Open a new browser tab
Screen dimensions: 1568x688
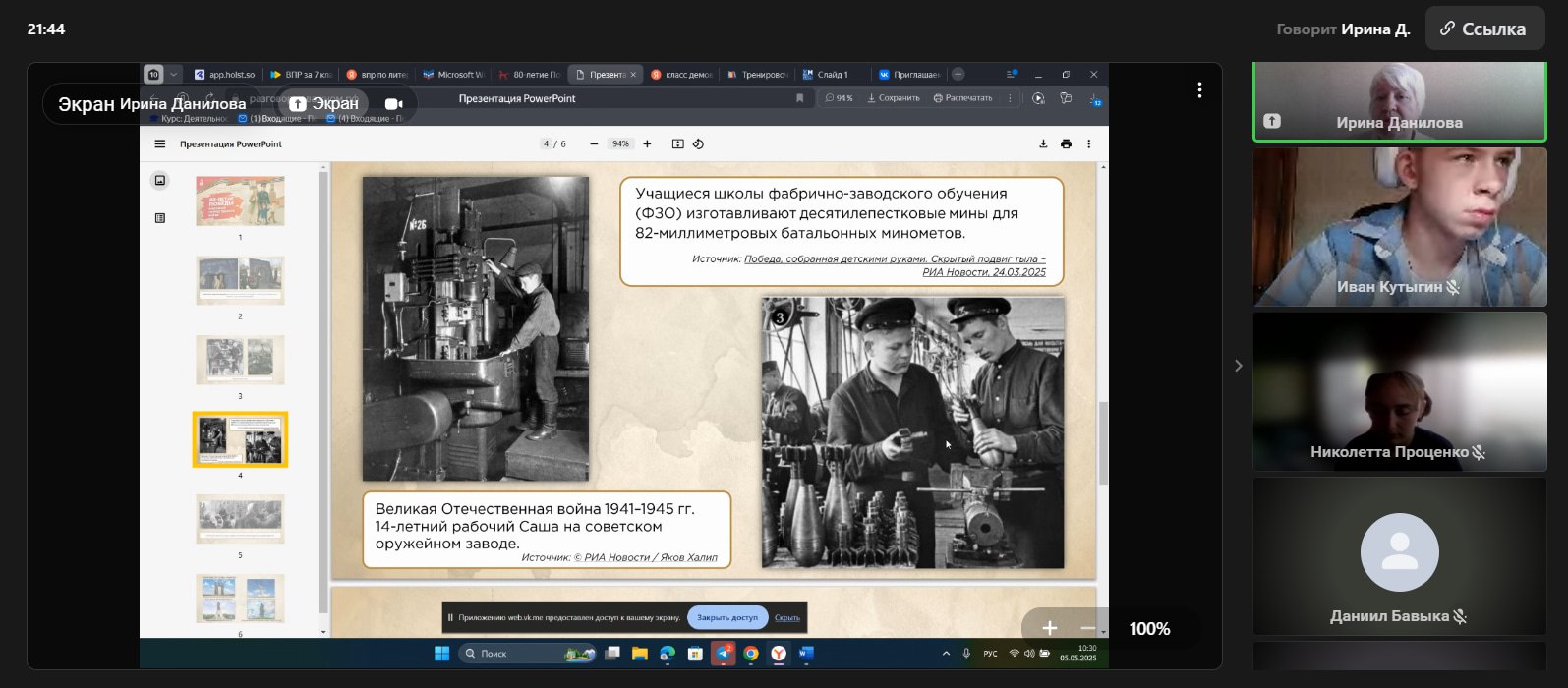pos(958,74)
